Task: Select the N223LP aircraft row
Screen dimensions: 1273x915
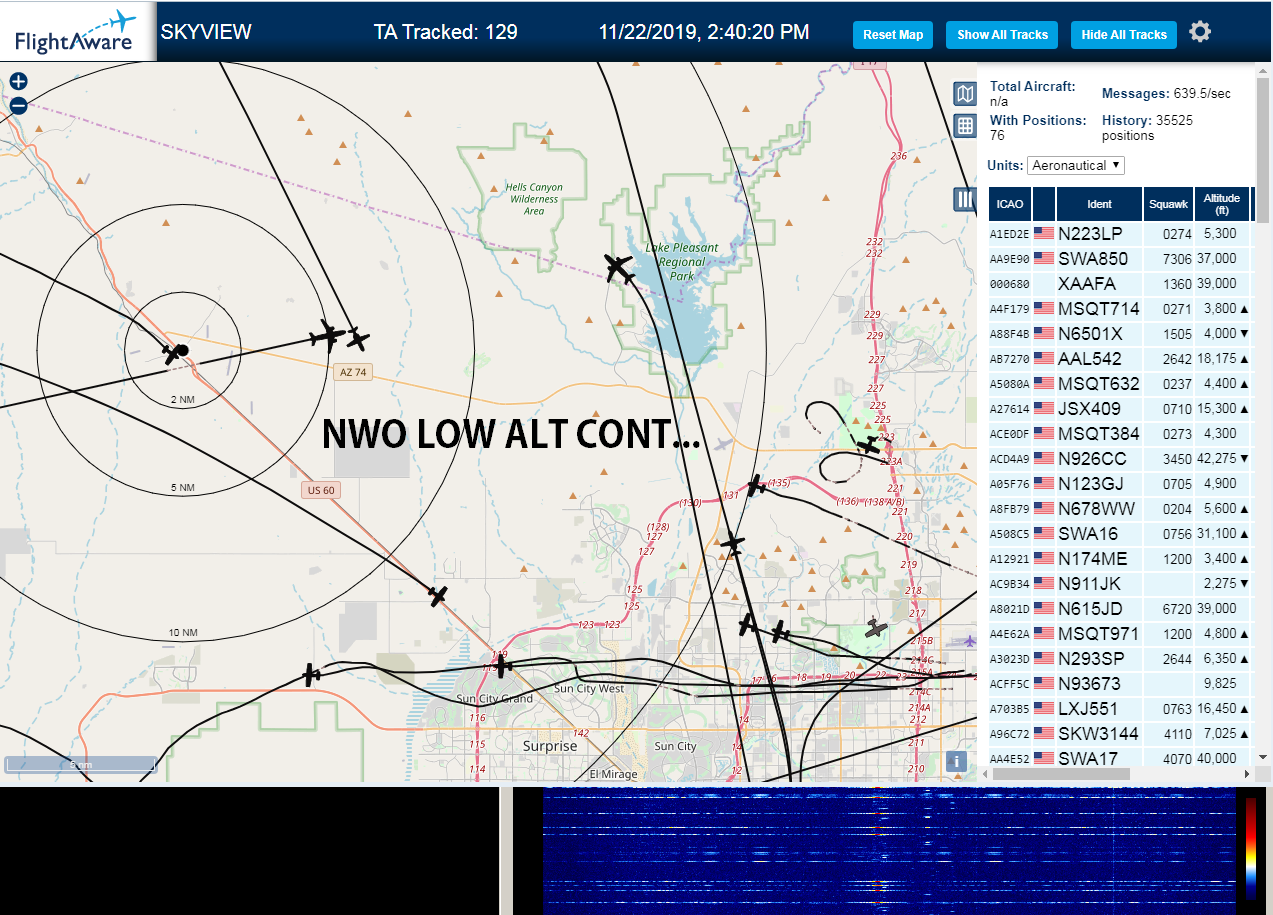Action: 1120,234
